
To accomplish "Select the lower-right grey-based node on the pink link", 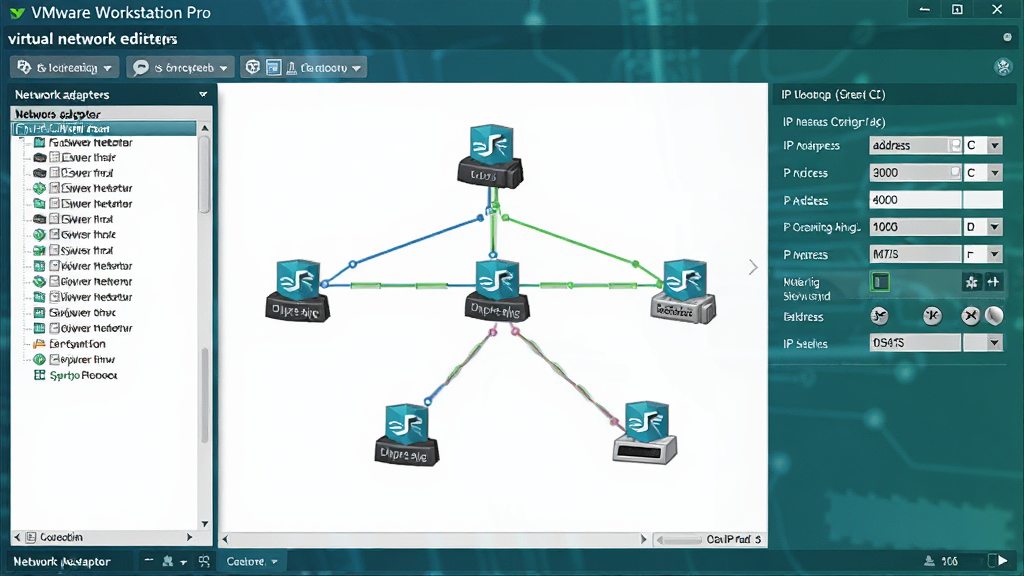I will coord(645,432).
